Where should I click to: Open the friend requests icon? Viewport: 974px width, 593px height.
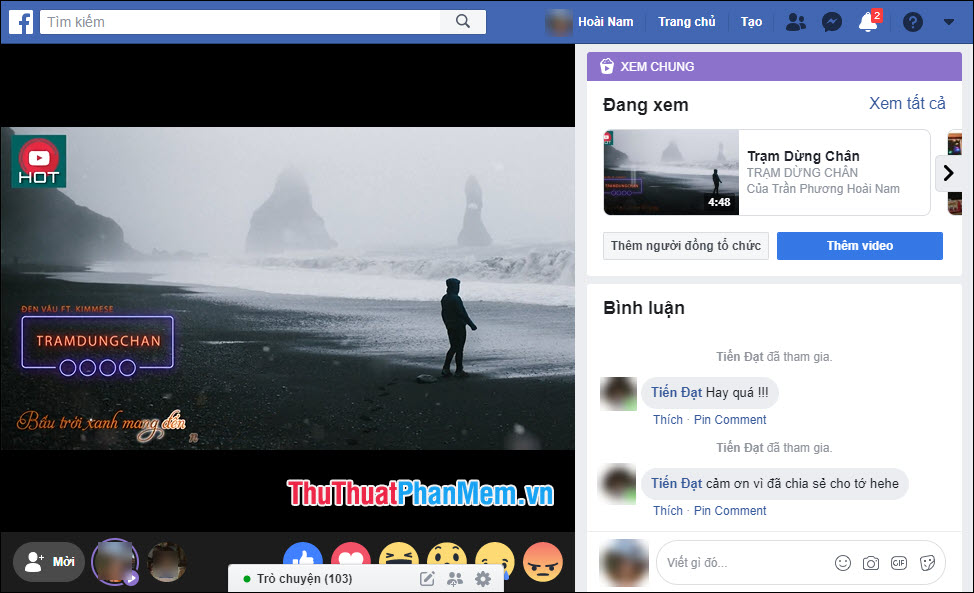795,21
